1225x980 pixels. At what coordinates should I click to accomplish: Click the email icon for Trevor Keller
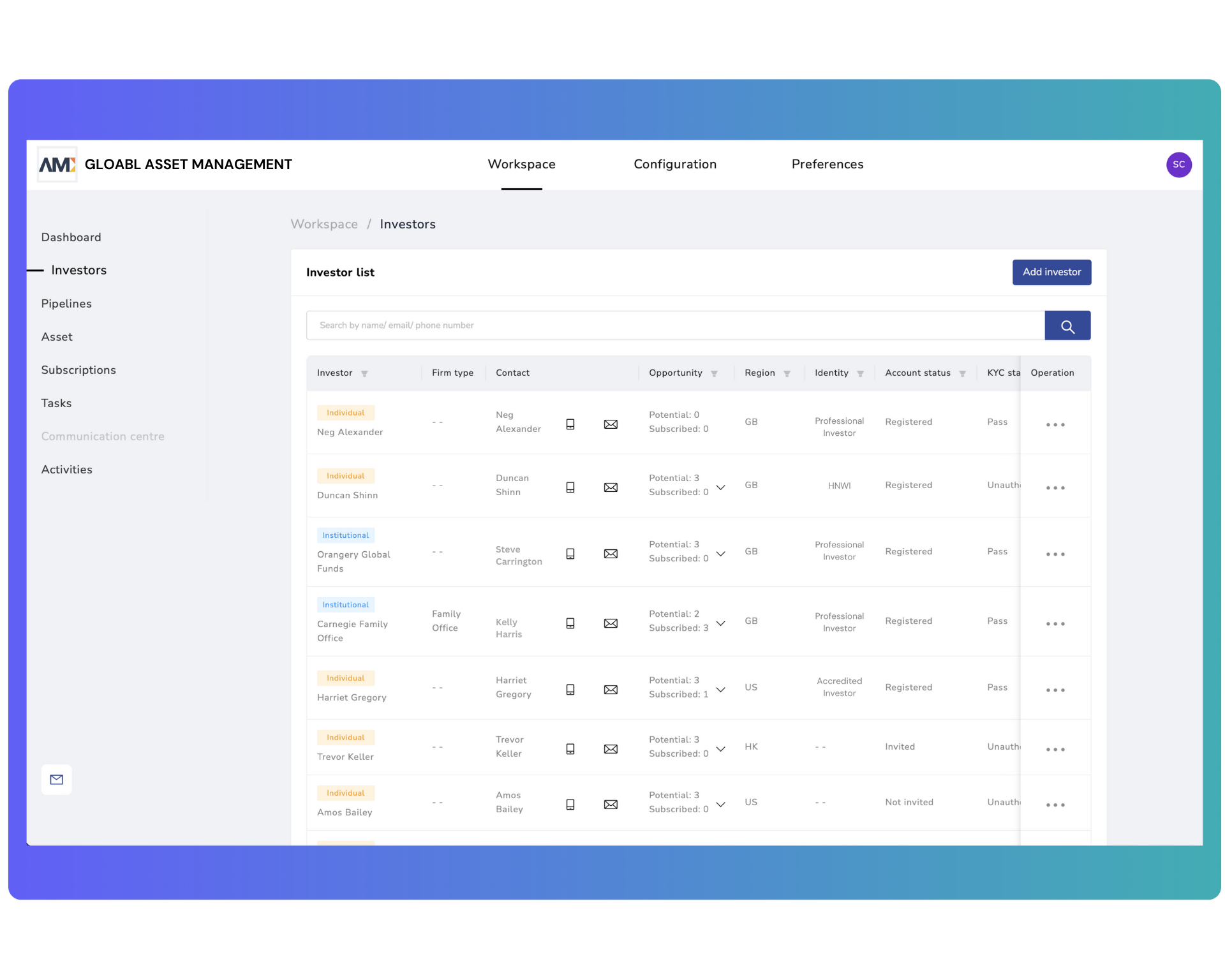pos(611,749)
